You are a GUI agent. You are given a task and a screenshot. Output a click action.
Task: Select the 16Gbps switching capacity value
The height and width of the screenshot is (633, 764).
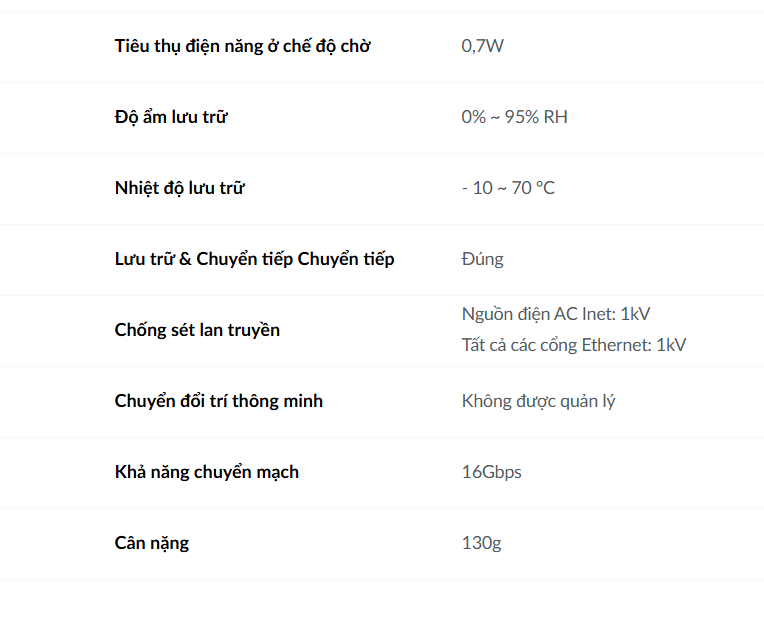click(491, 472)
